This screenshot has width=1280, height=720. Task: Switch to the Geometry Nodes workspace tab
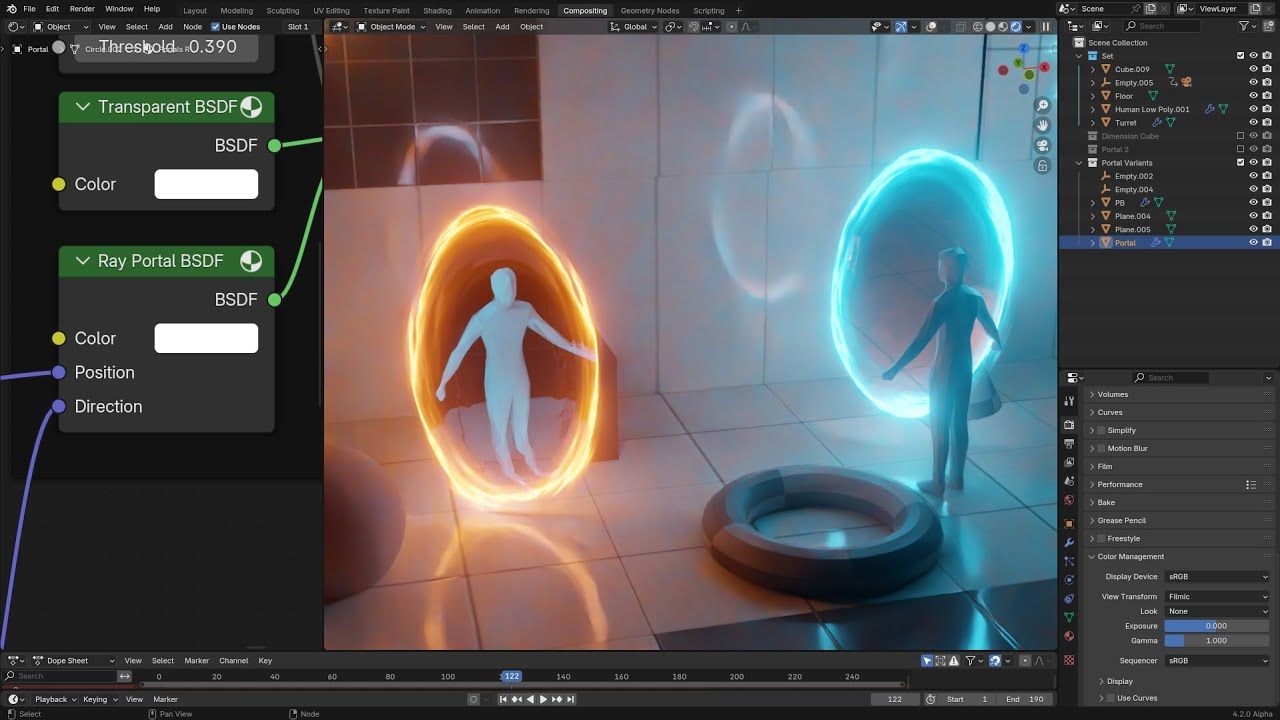pyautogui.click(x=650, y=10)
